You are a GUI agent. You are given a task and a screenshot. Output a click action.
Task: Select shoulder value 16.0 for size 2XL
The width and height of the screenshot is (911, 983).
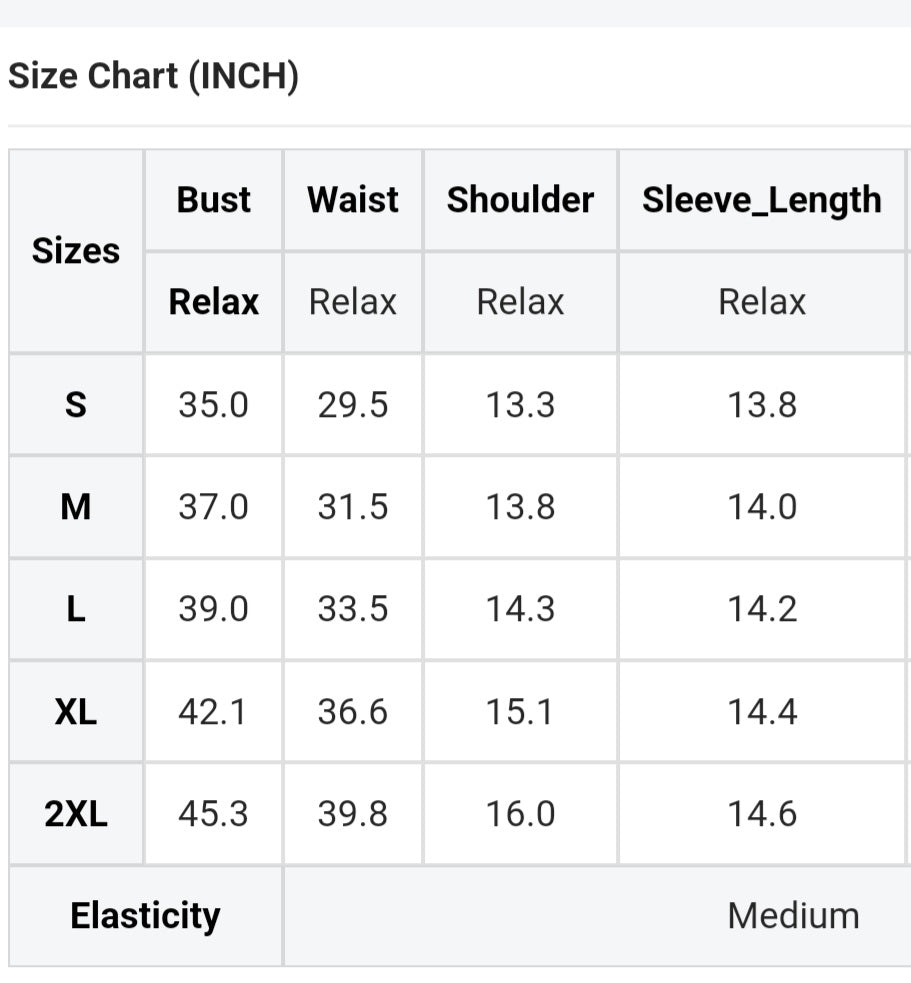point(520,814)
